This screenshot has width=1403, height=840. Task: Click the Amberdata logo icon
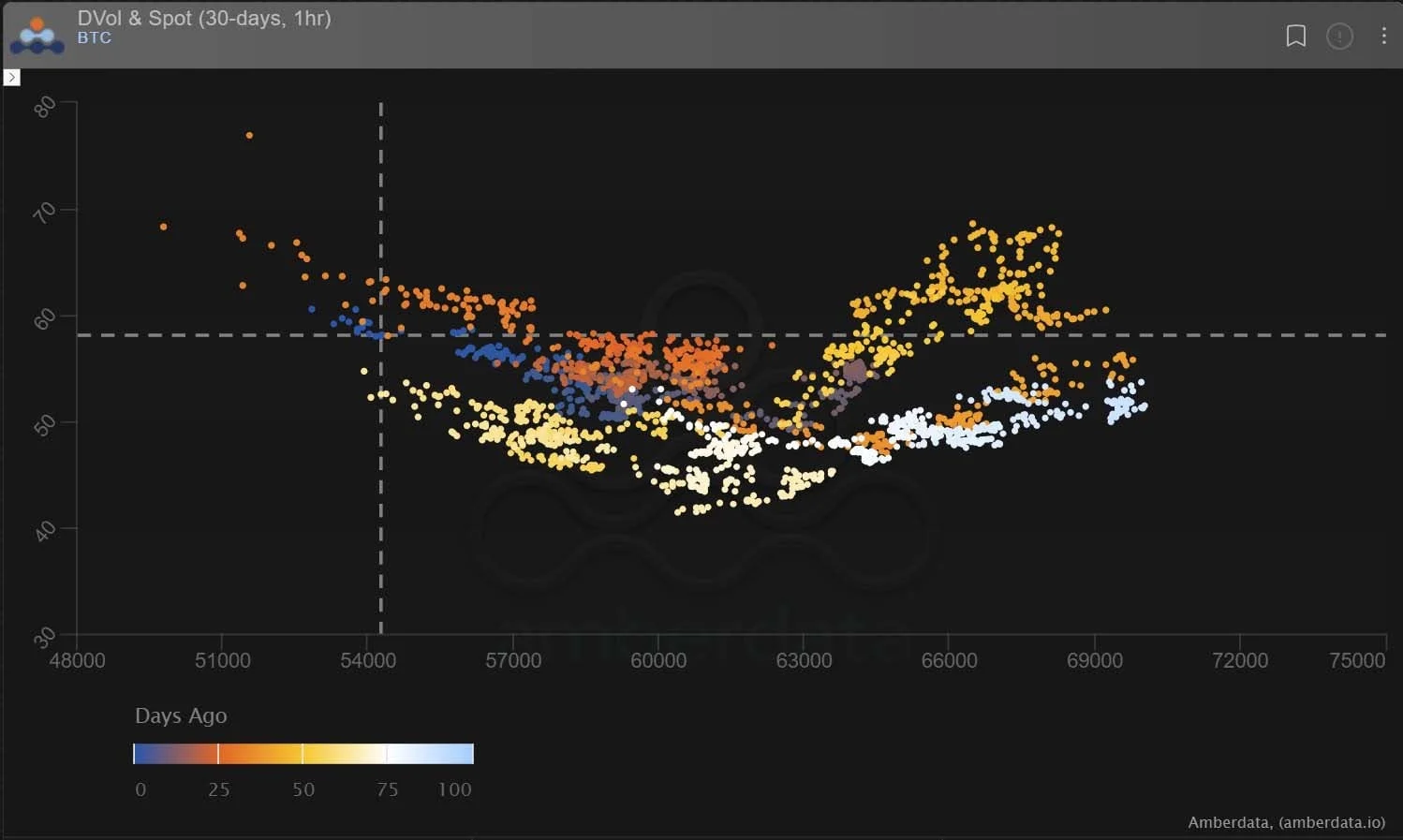coord(37,35)
